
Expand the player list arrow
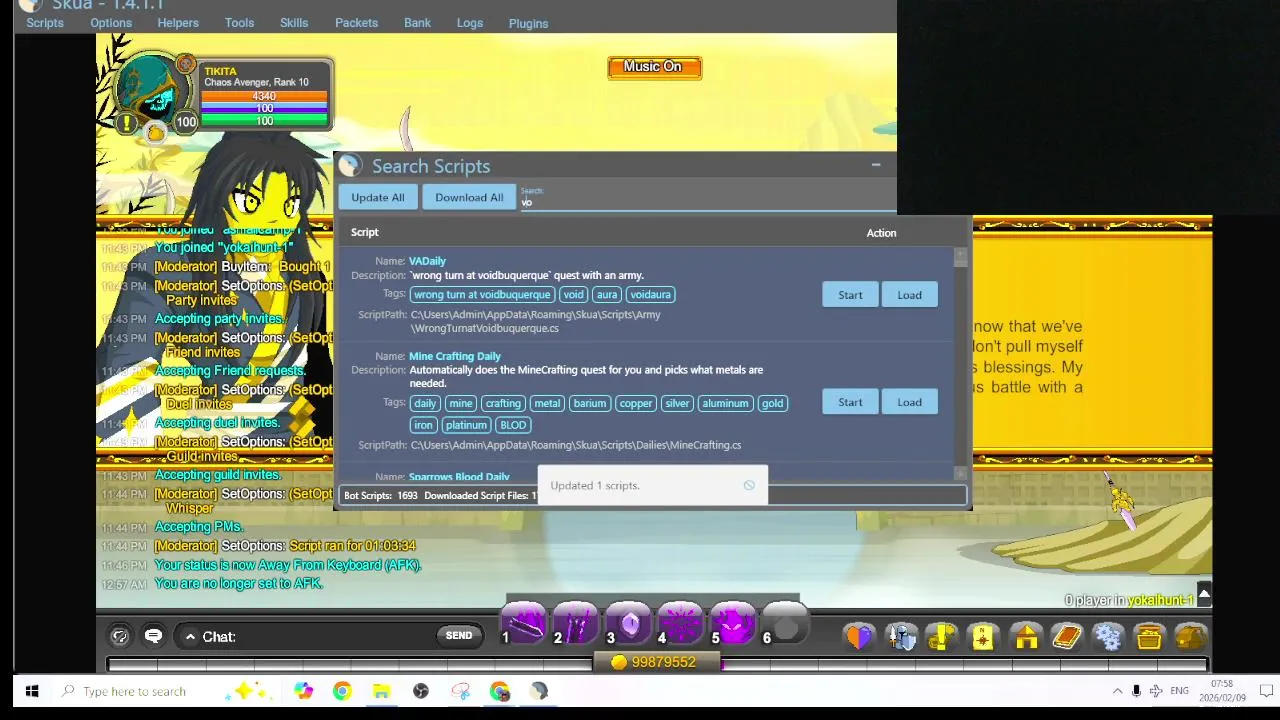click(x=1204, y=596)
